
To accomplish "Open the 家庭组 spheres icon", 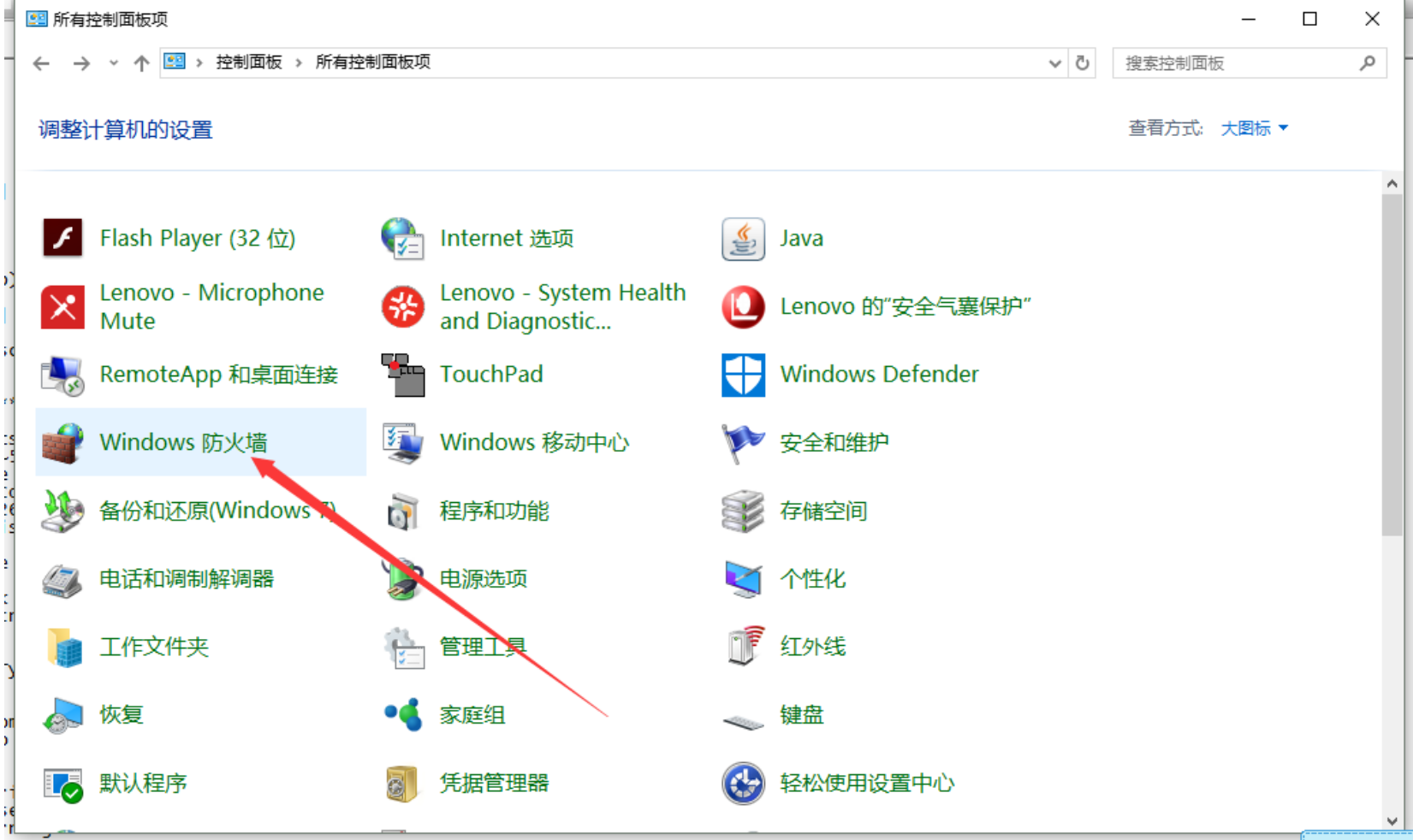I will 402,714.
